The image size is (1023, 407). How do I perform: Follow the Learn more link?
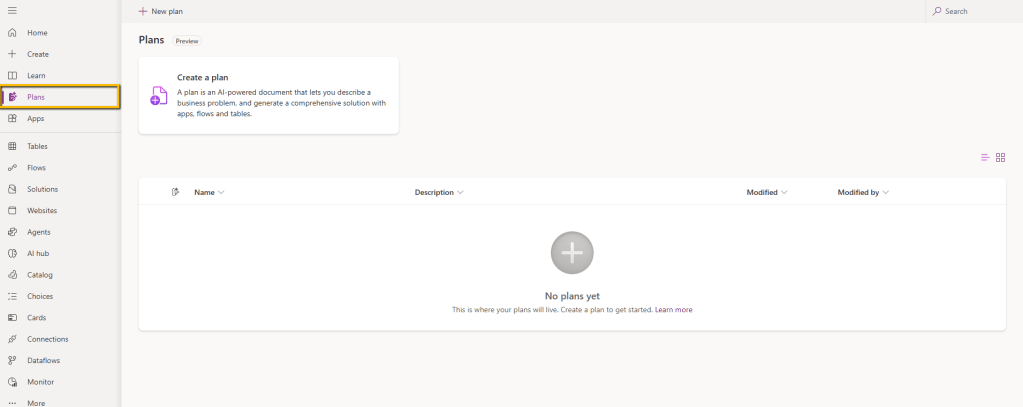click(x=673, y=310)
